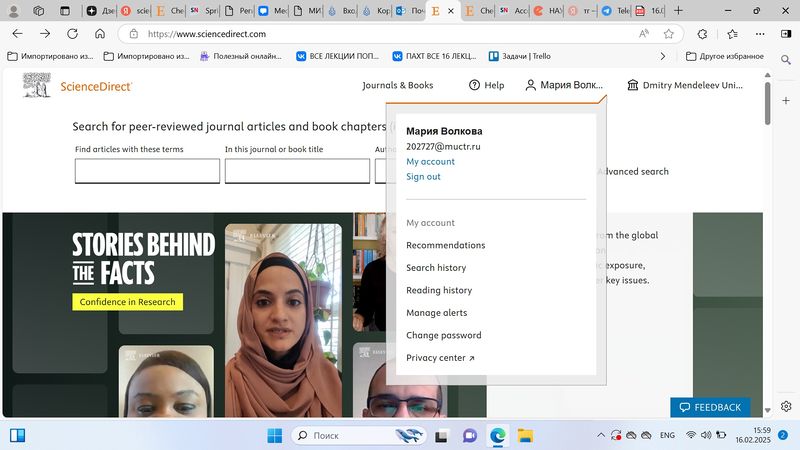800x450 pixels.
Task: Expand the bookmarks overflow chevron
Action: tap(662, 56)
